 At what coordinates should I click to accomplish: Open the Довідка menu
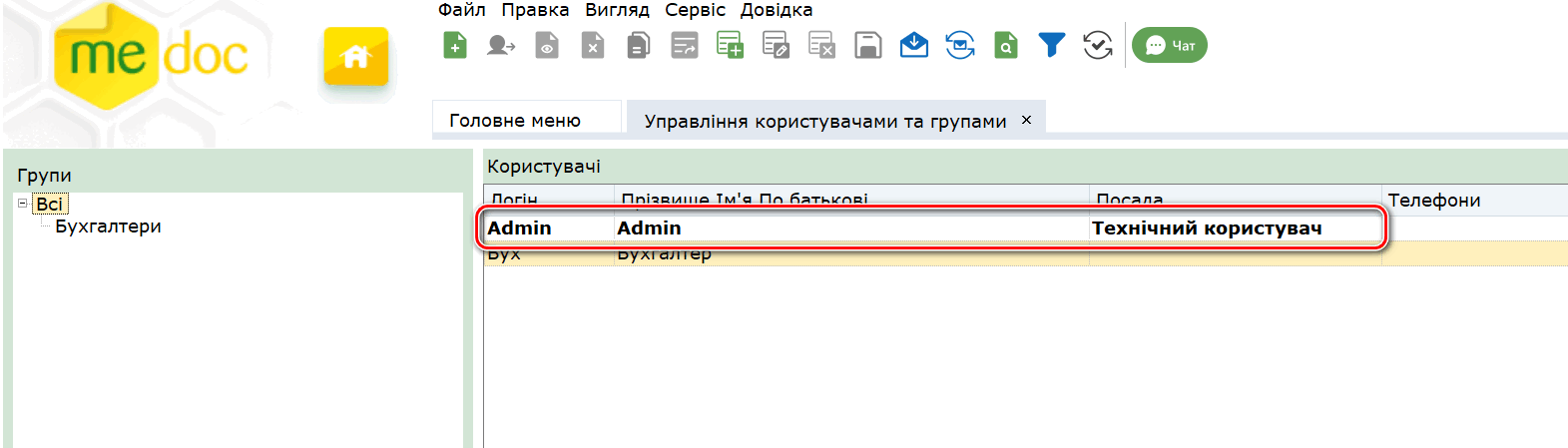(x=776, y=10)
